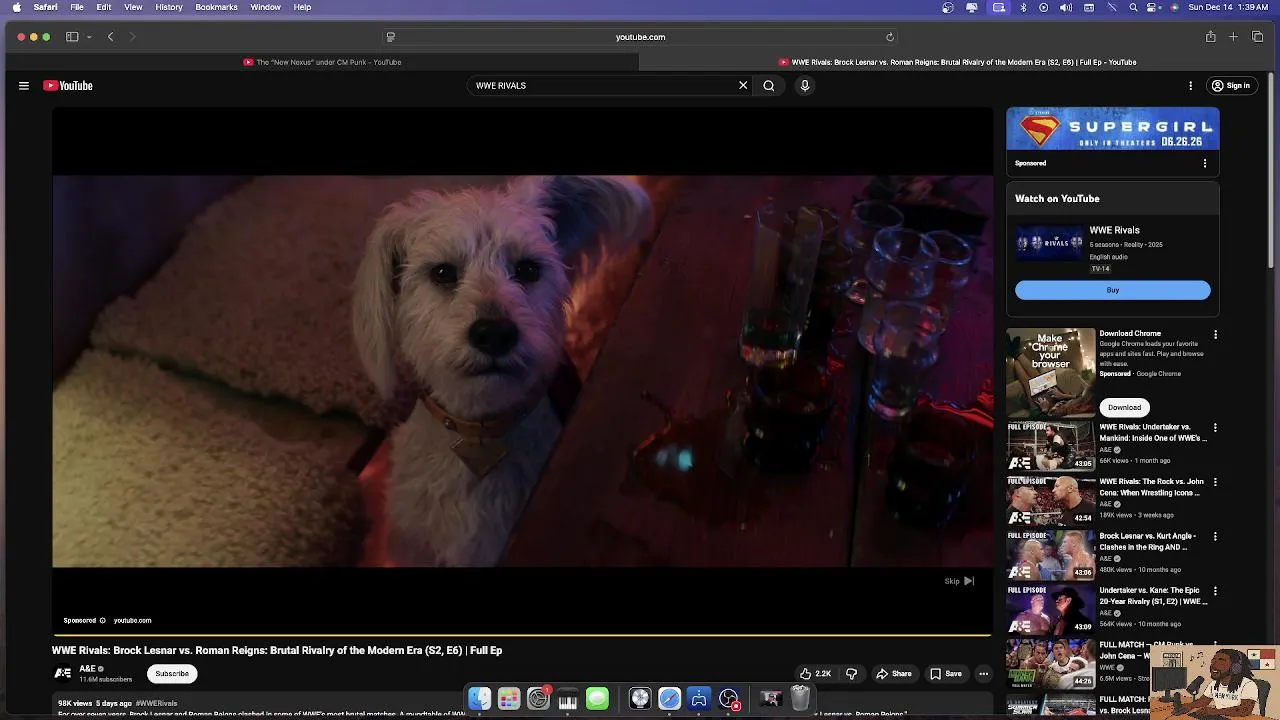Open the Safari application menu
This screenshot has width=1280, height=720.
(x=45, y=7)
